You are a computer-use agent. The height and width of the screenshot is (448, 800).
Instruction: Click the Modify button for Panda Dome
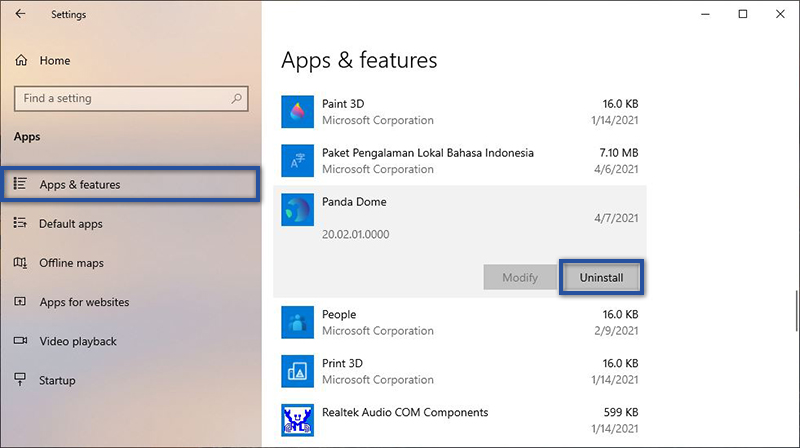(x=519, y=278)
